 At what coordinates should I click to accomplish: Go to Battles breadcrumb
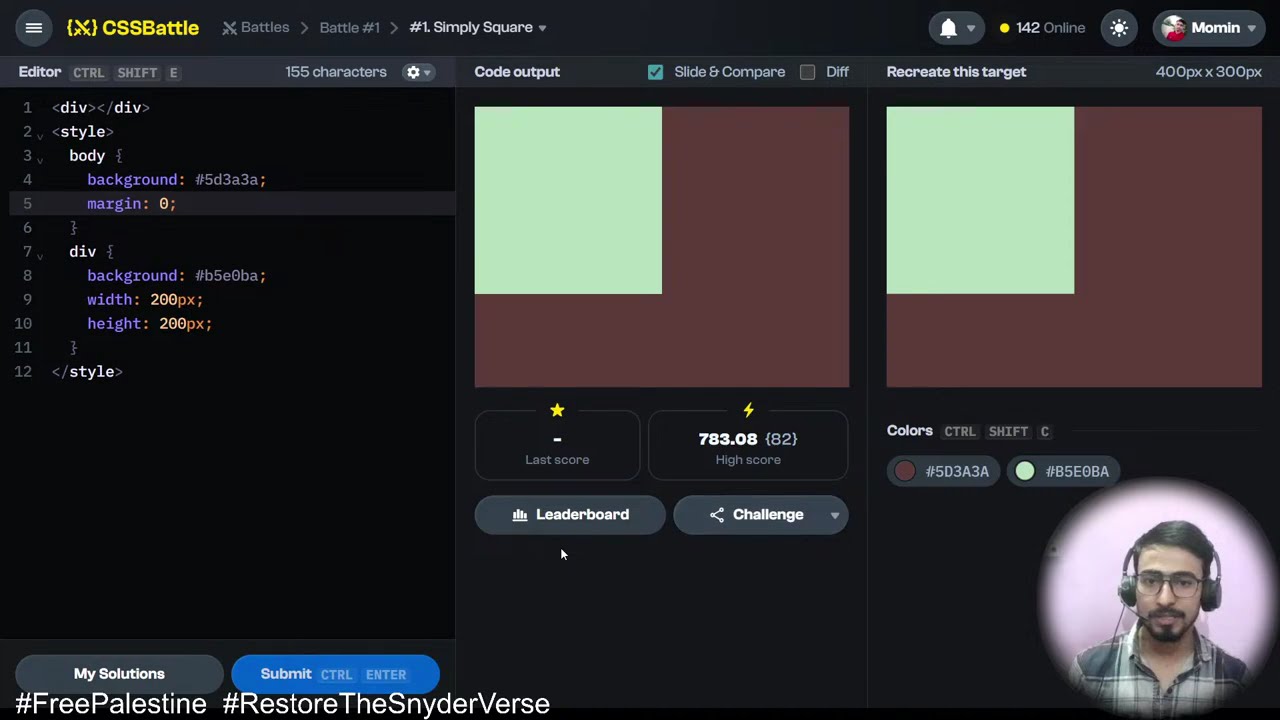click(265, 28)
